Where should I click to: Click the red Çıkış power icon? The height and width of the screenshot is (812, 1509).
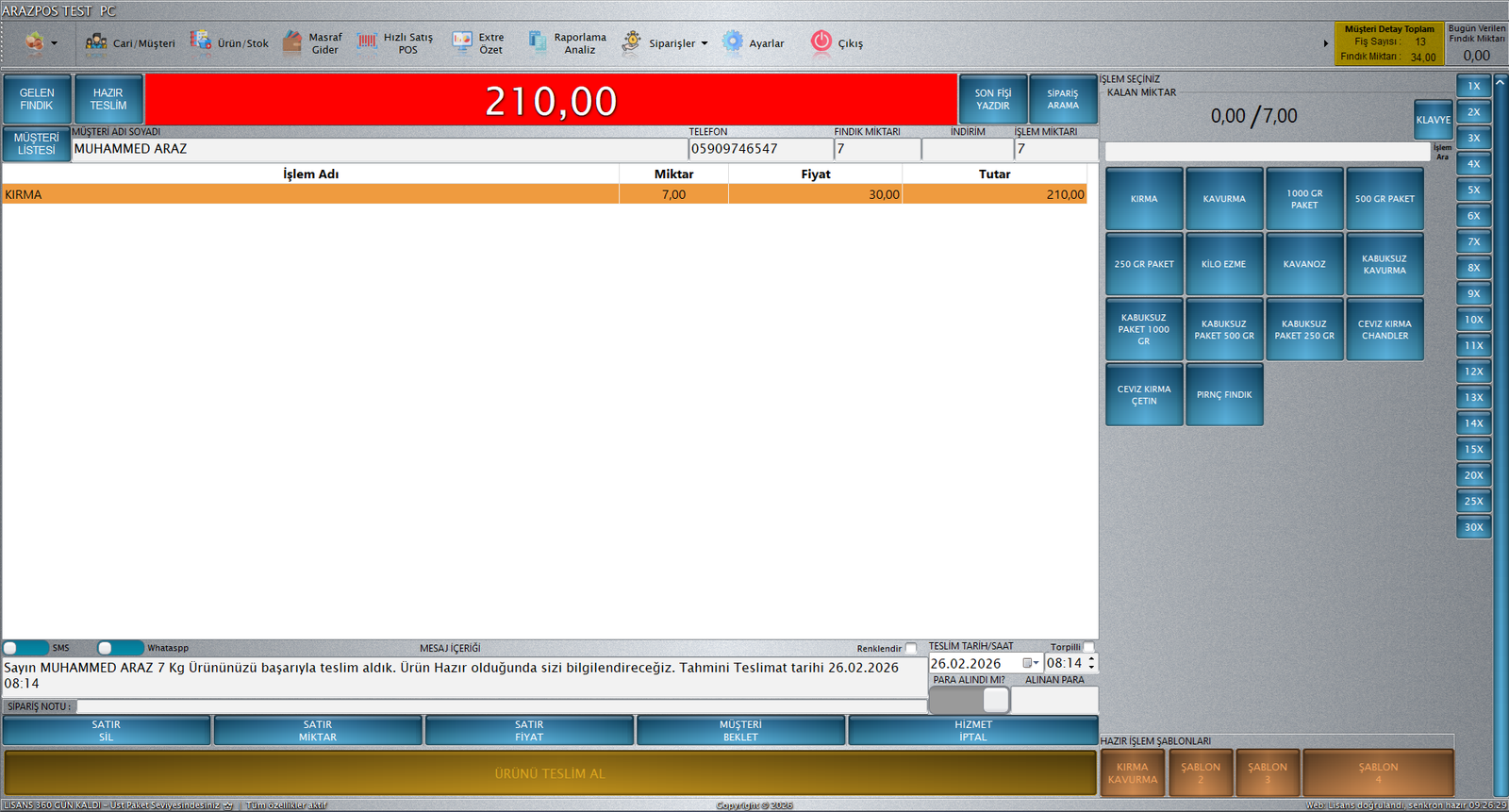pyautogui.click(x=821, y=41)
